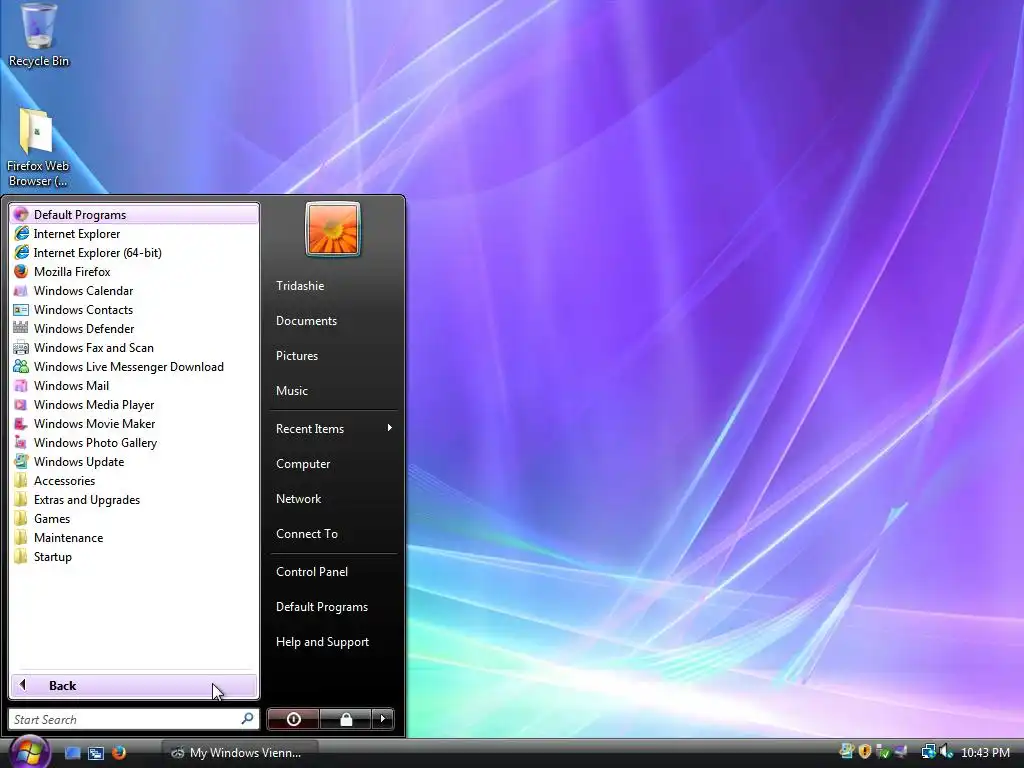This screenshot has height=768, width=1024.
Task: Expand the Extras and Upgrades folder
Action: pos(134,499)
